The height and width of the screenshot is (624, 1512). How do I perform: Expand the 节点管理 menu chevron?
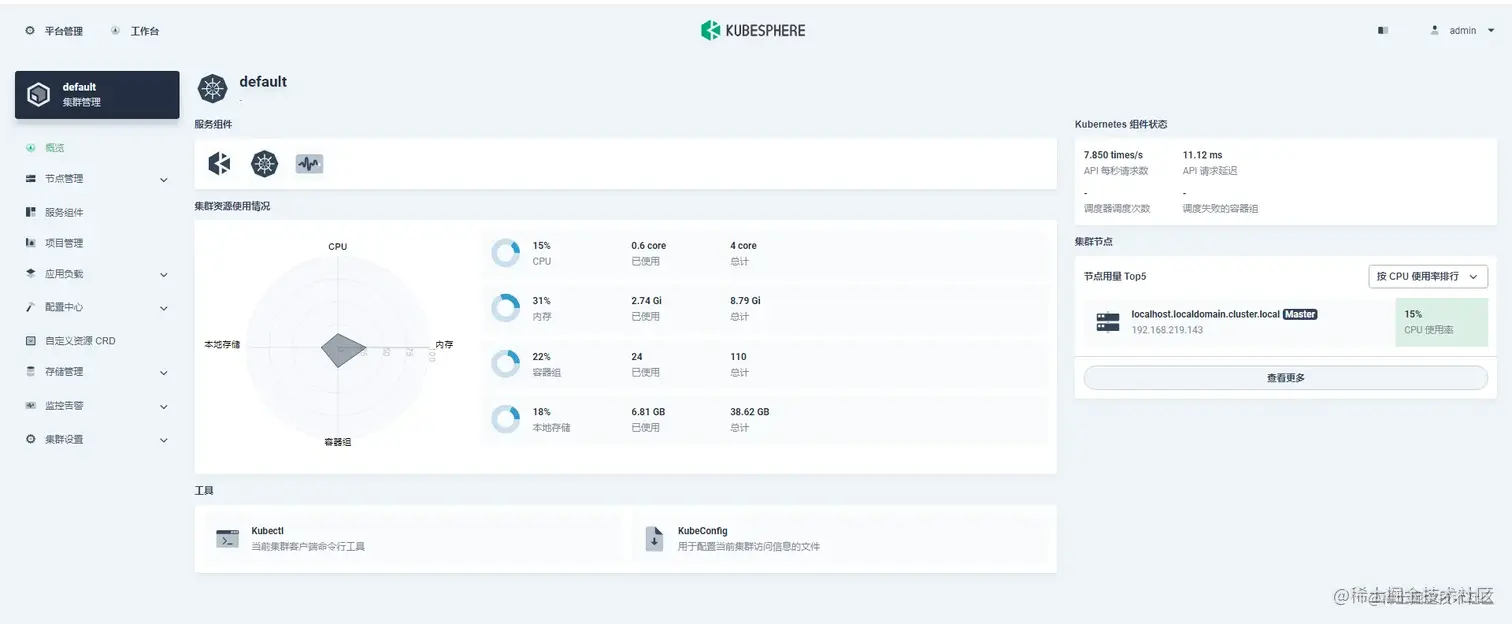click(164, 180)
